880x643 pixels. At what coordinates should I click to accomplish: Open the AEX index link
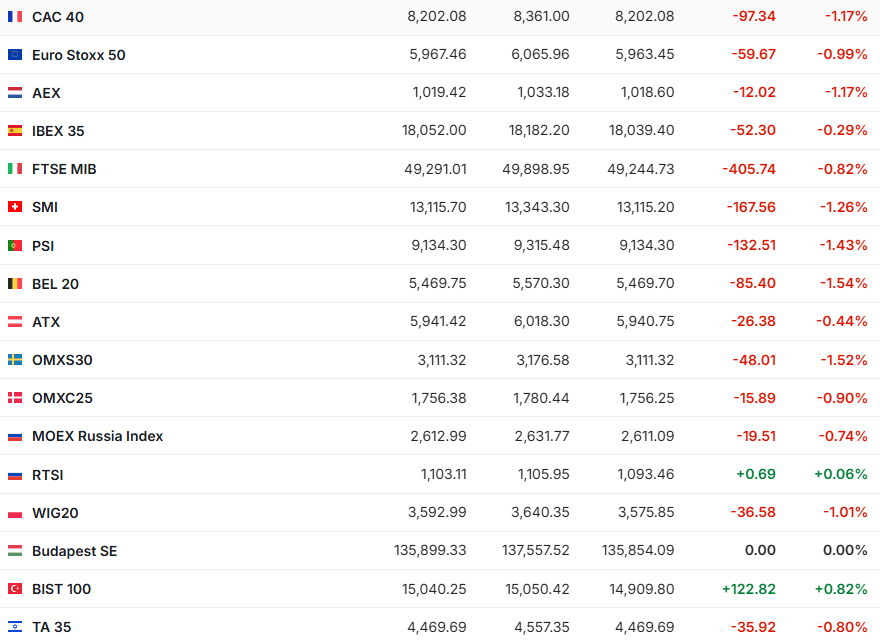click(46, 93)
